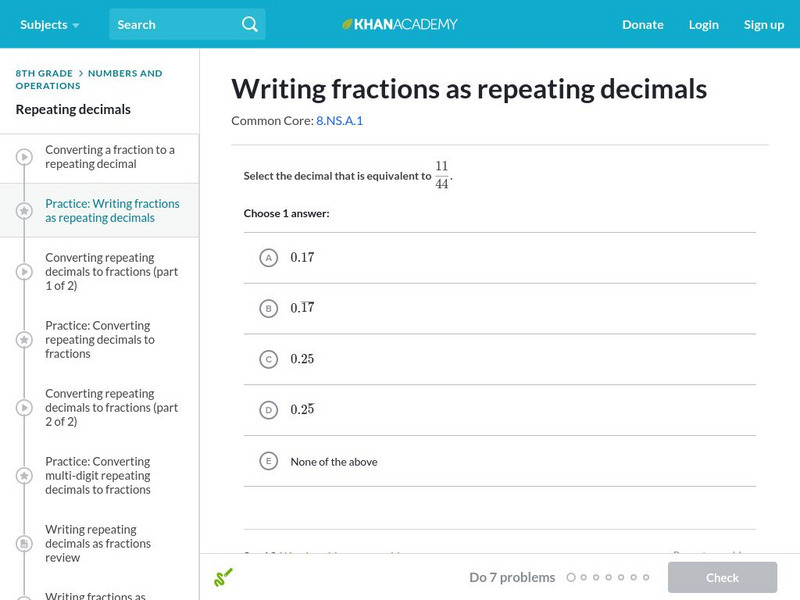800x600 pixels.
Task: Click star icon for Practice: Converting multi-digit repeating decimals
Action: (24, 475)
